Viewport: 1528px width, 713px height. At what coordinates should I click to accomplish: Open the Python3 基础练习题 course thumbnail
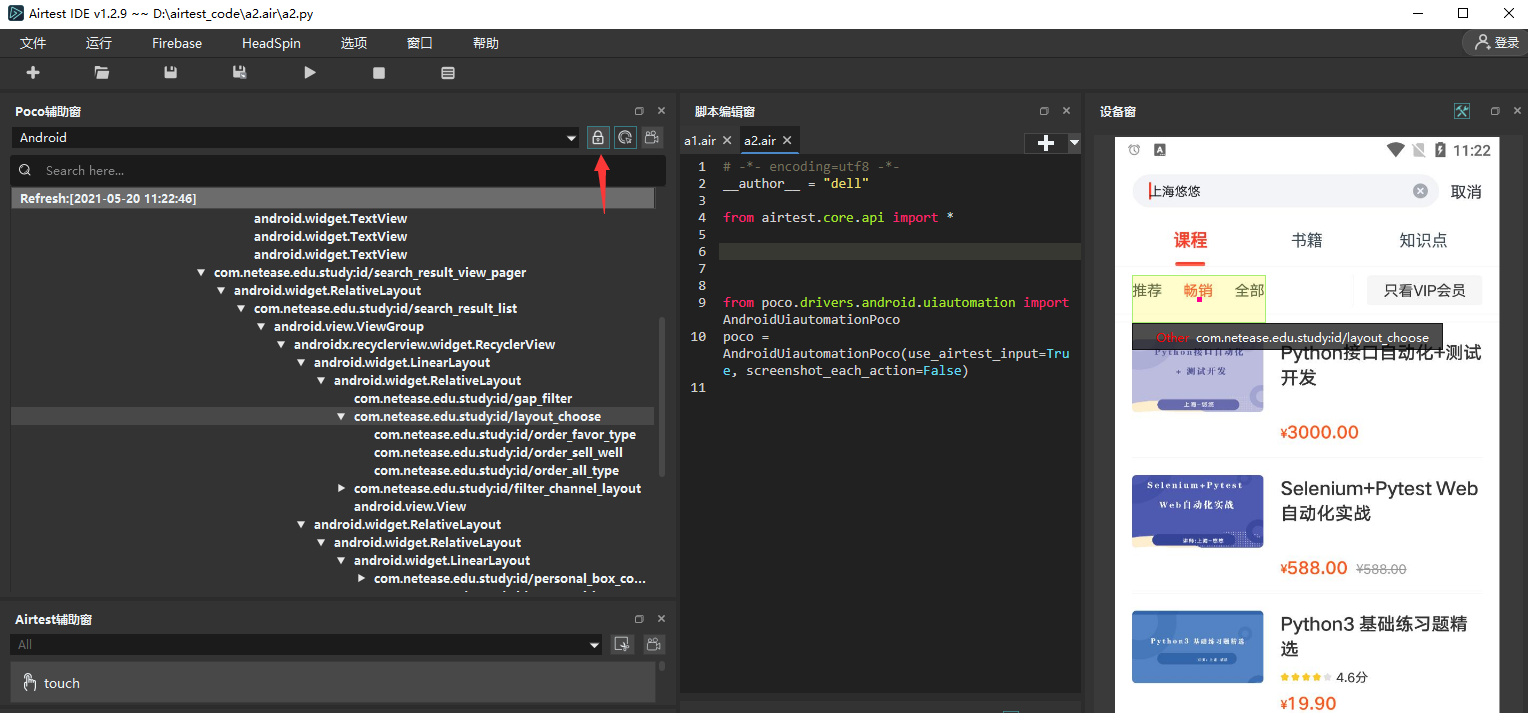pos(1197,647)
